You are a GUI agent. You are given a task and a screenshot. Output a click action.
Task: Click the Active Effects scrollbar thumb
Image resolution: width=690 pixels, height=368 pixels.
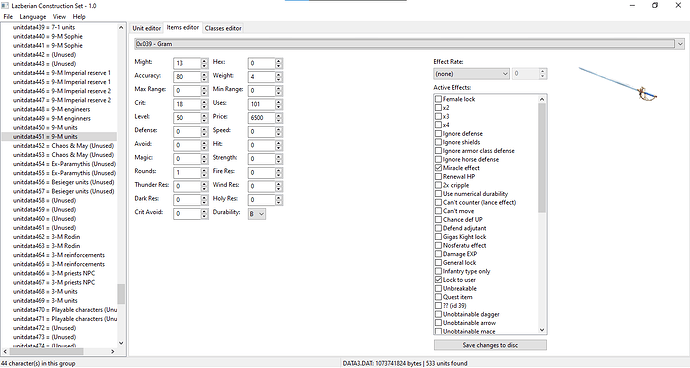pyautogui.click(x=542, y=158)
